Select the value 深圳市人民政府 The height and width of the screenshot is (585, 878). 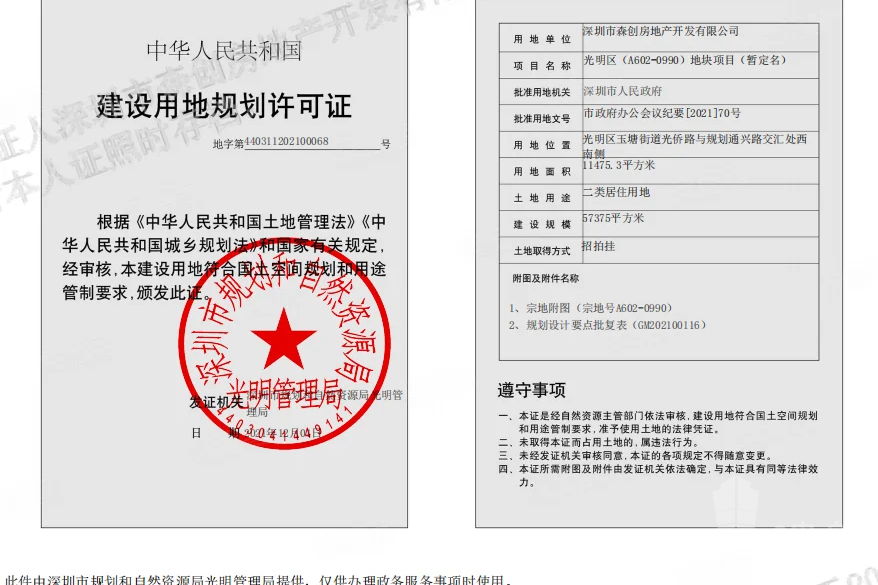coord(622,91)
